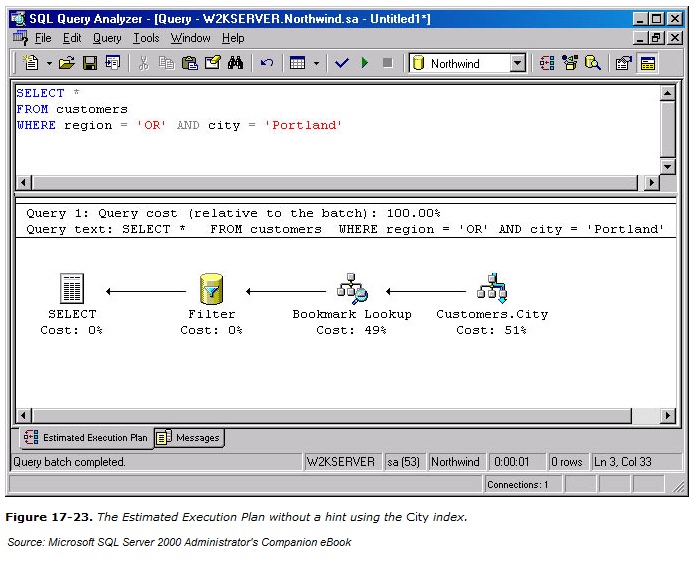Click the Cancel Query stop icon
This screenshot has width=696, height=577.
pos(388,63)
